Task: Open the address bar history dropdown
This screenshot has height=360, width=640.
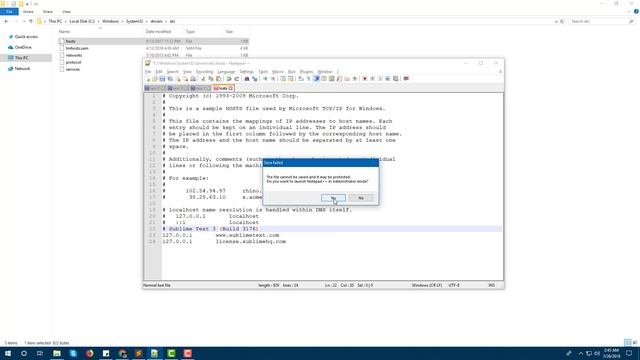Action: coord(556,21)
